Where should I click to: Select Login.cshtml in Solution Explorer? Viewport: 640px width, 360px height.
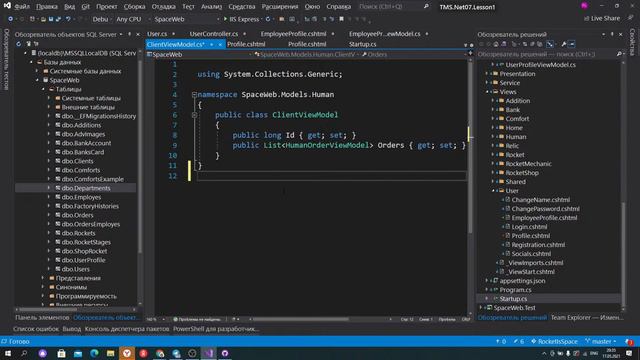coord(529,227)
